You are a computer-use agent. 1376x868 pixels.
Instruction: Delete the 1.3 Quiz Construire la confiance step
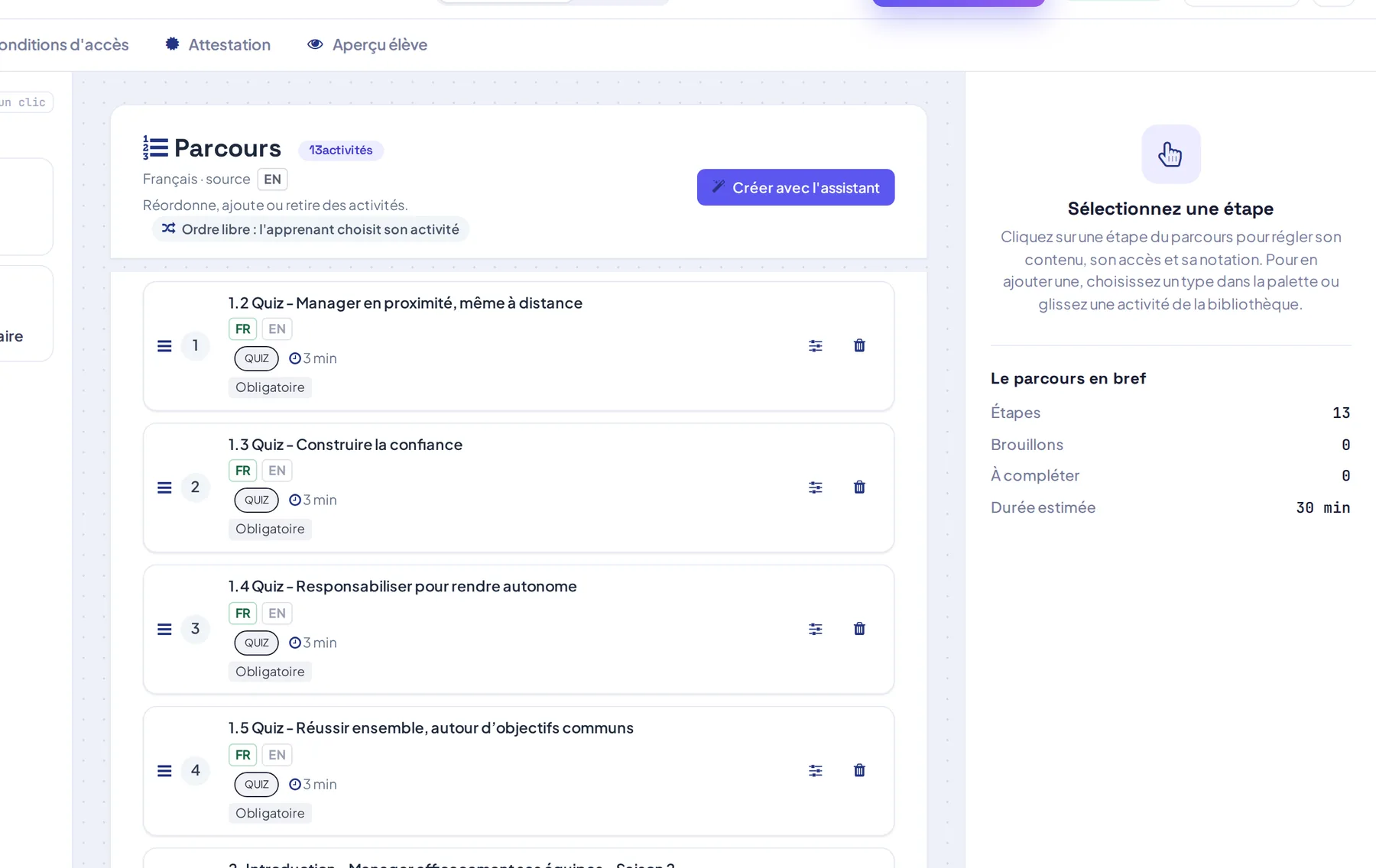coord(859,487)
